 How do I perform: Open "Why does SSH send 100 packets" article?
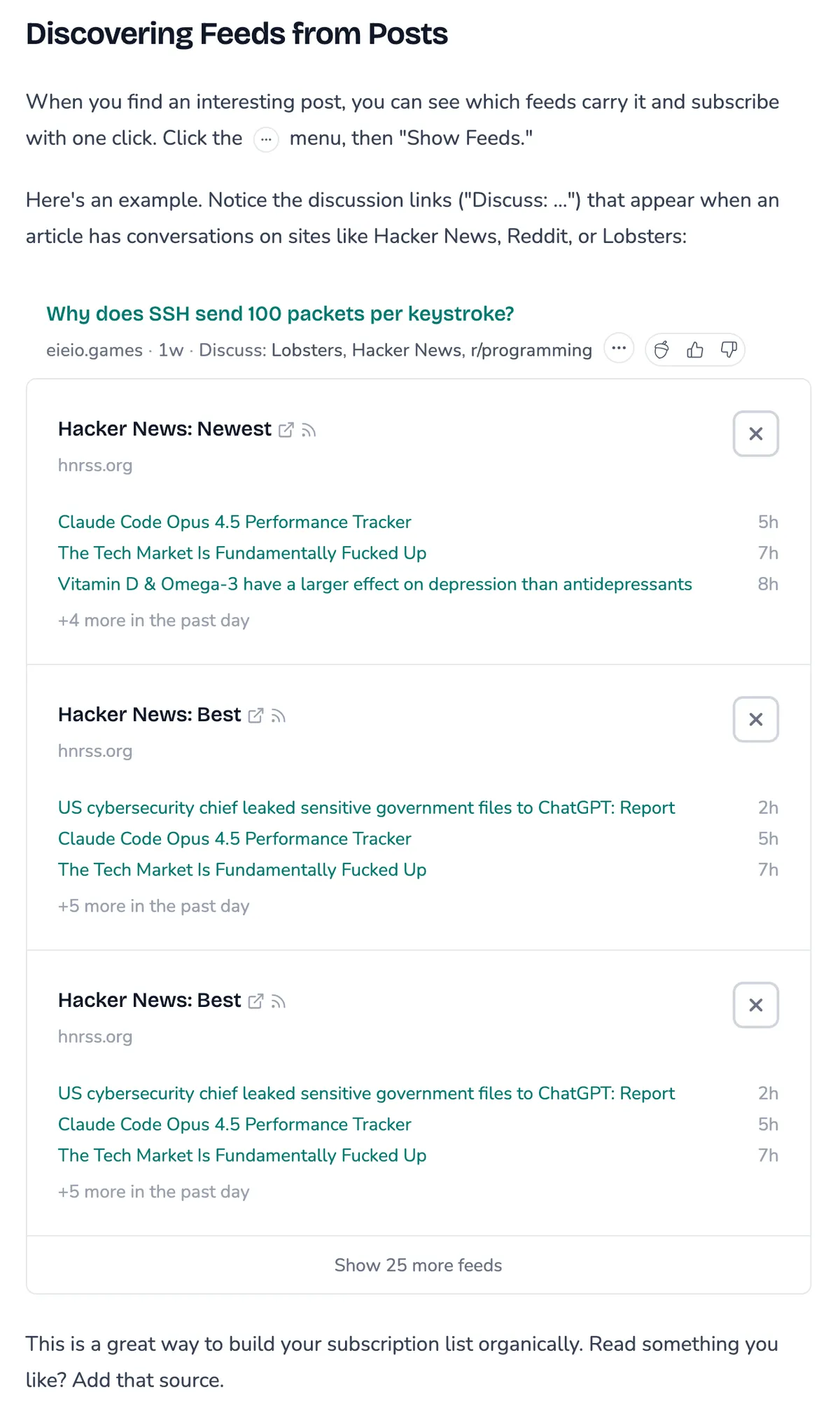coord(280,314)
